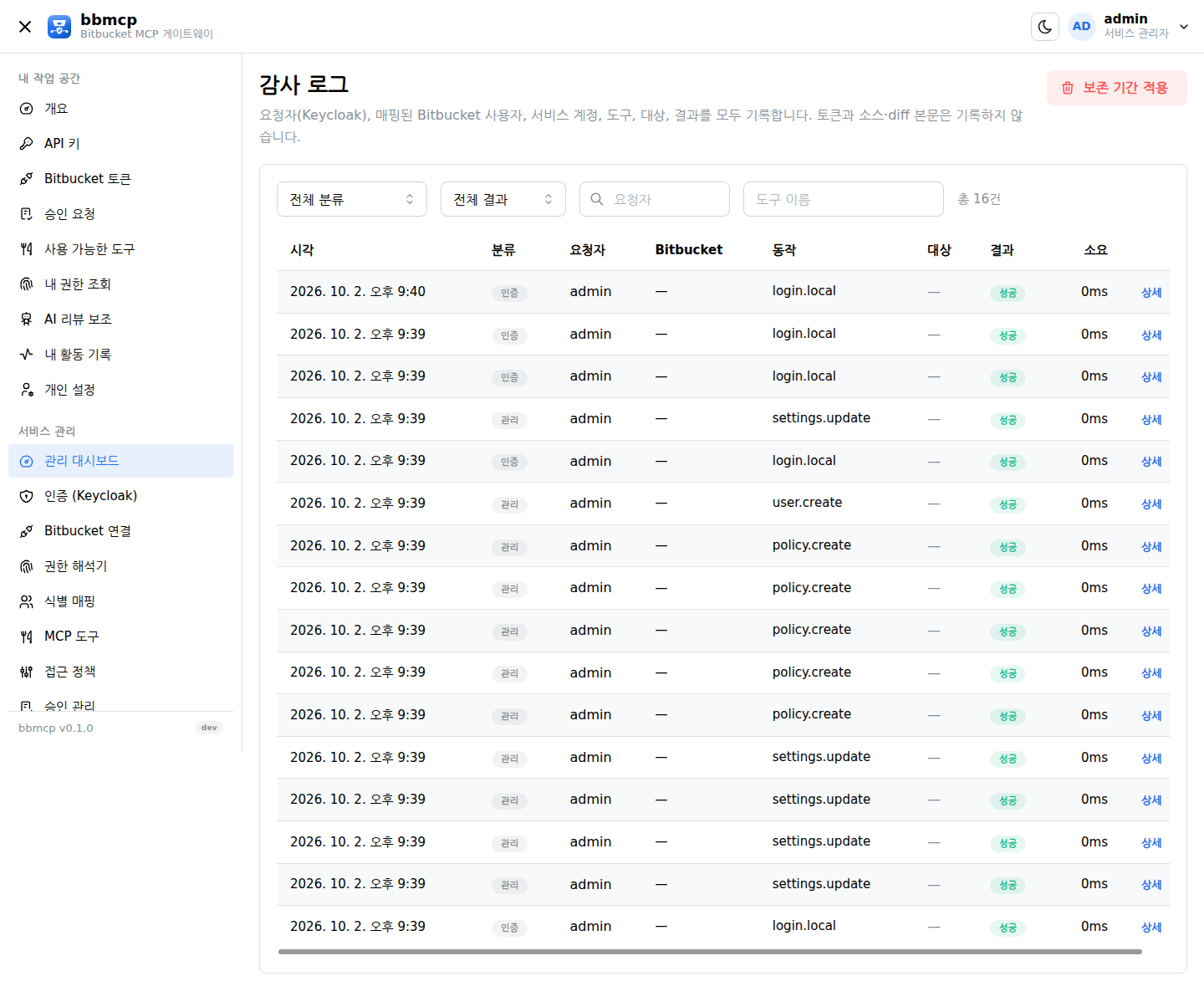Open 식별 매핑 users icon

pos(27,601)
